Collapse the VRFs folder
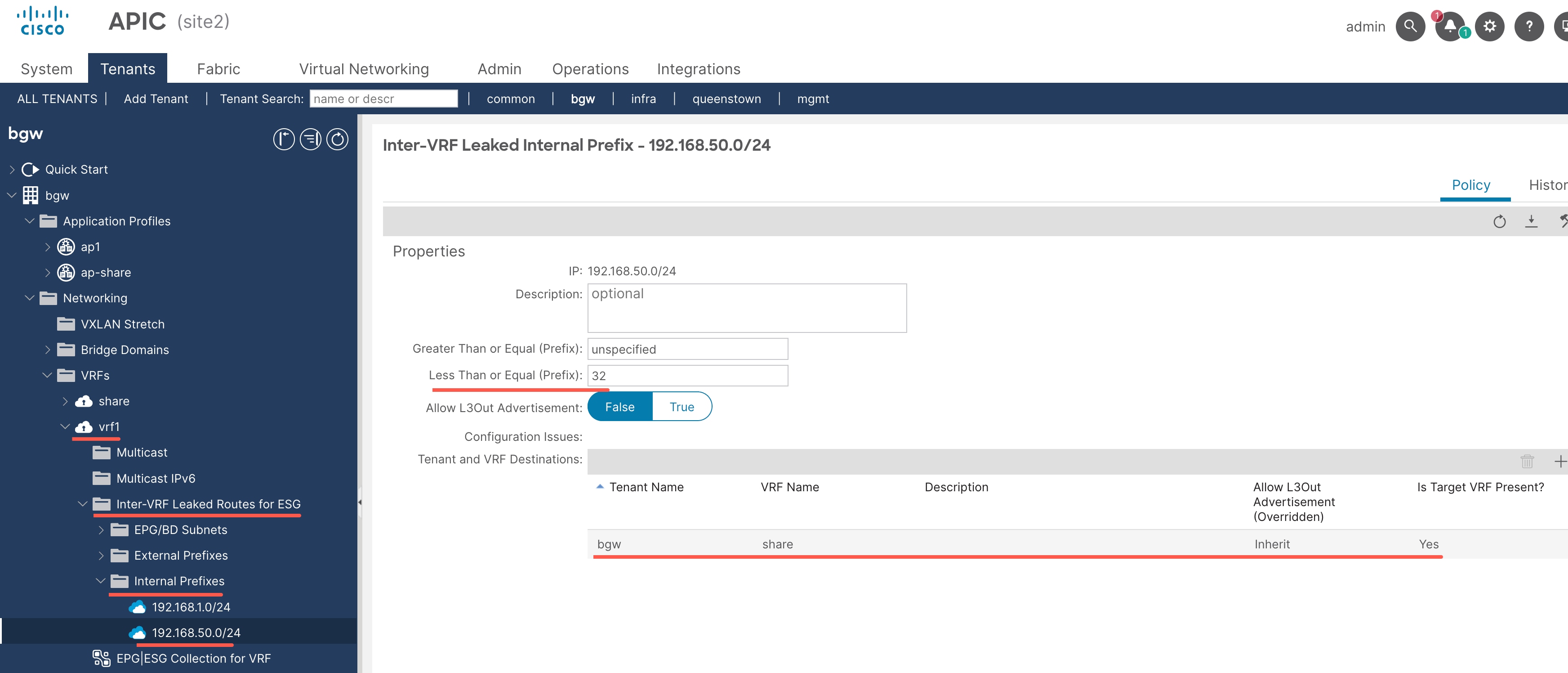Screen dimensions: 1568x673 47,375
